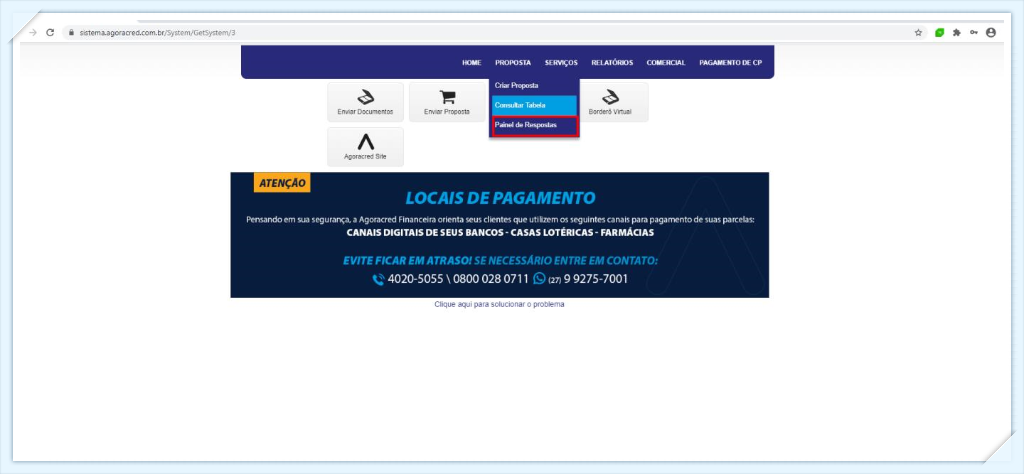
Task: Select Criar Proposta from dropdown
Action: 534,86
